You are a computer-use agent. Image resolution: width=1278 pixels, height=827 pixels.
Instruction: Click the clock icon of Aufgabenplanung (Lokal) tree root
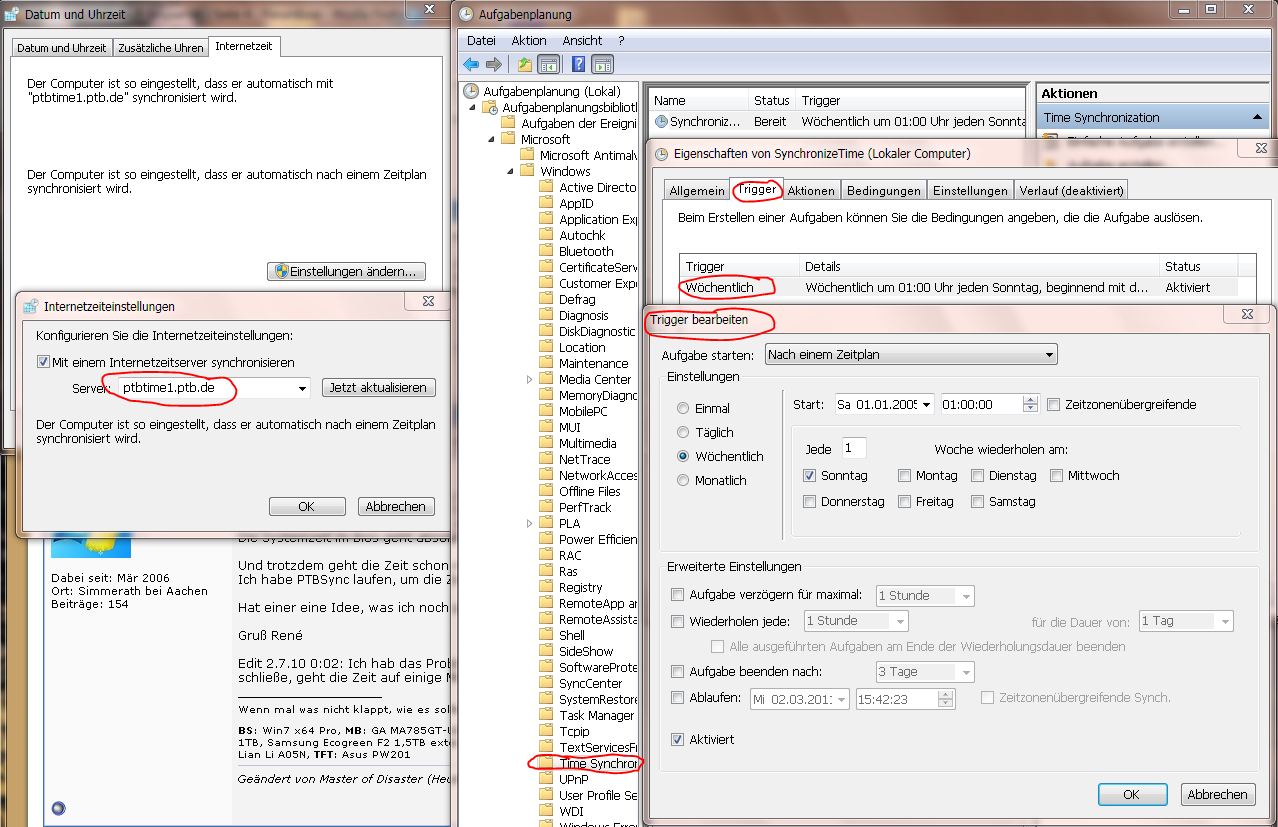tap(472, 91)
